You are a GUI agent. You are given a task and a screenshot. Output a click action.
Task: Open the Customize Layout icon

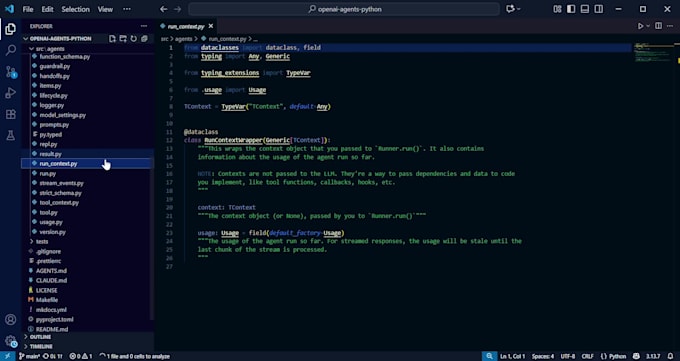point(557,9)
